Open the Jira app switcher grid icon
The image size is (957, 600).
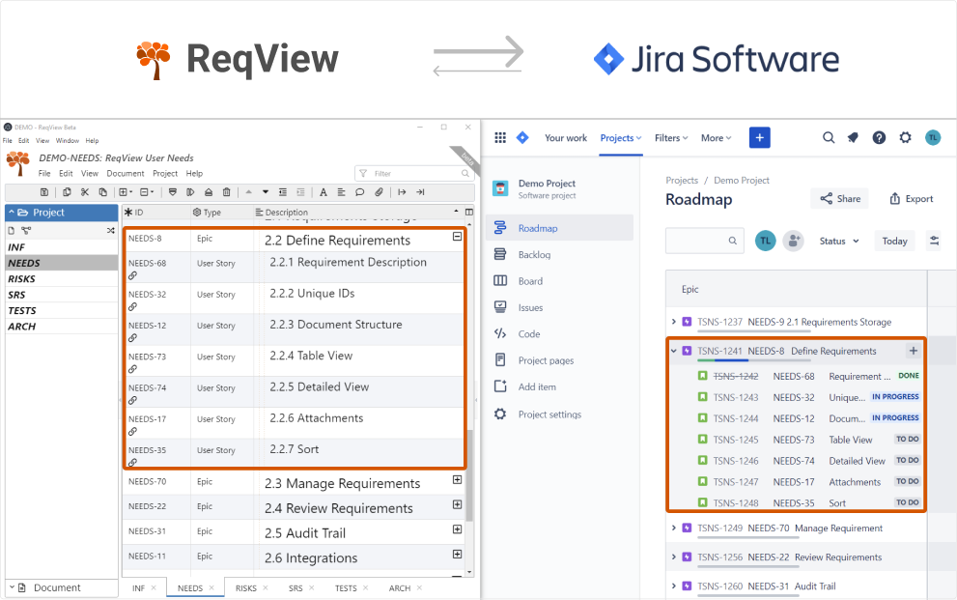(x=500, y=138)
